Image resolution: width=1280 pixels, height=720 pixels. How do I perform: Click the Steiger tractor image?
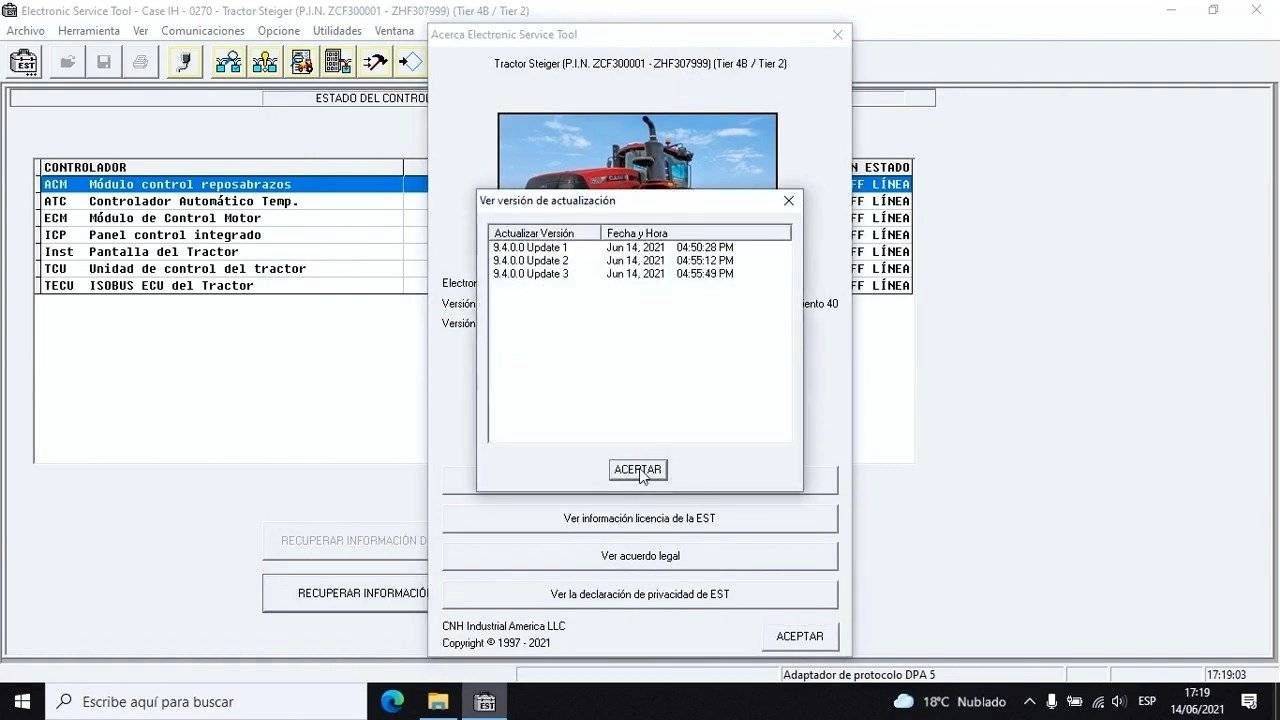638,151
